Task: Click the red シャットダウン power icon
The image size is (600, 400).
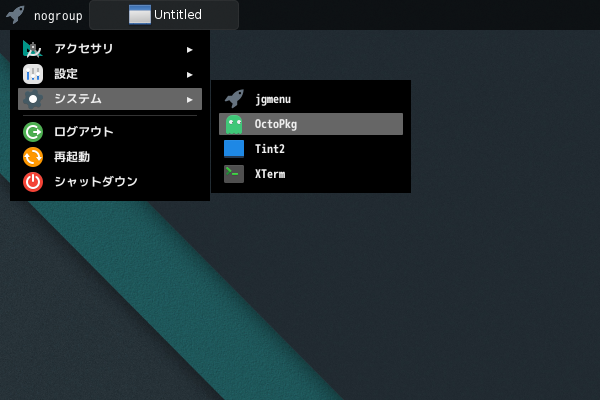Action: tap(33, 182)
